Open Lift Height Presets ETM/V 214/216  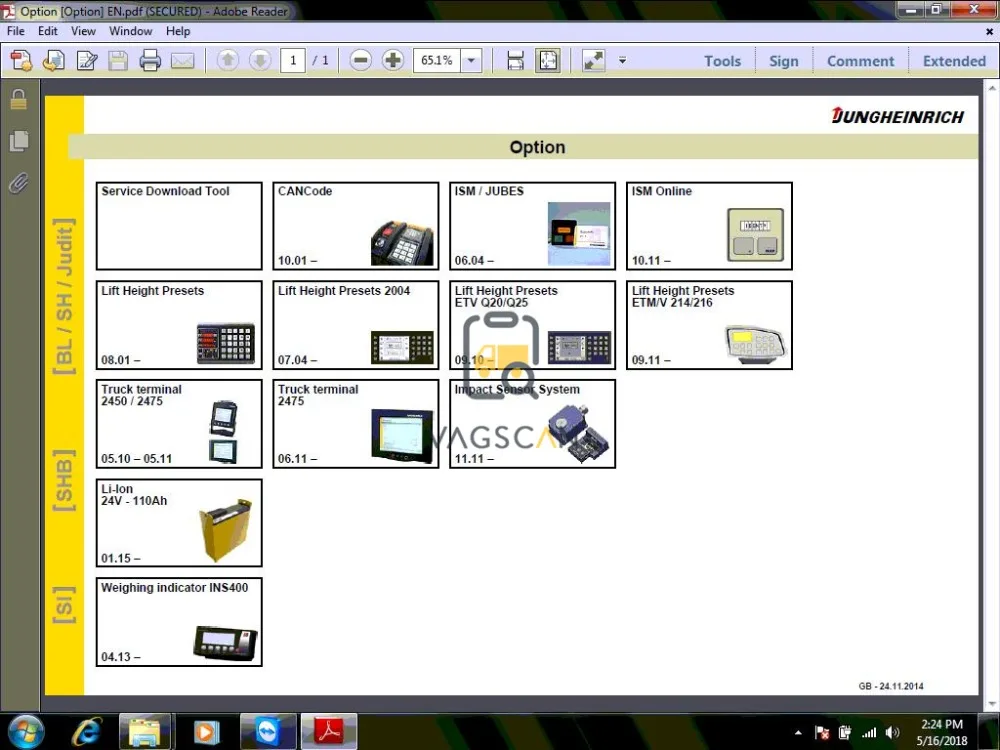[709, 325]
